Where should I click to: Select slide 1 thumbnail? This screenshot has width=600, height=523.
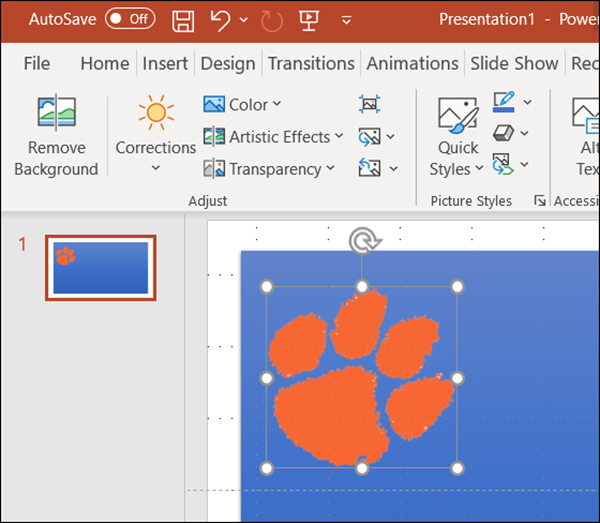(101, 267)
